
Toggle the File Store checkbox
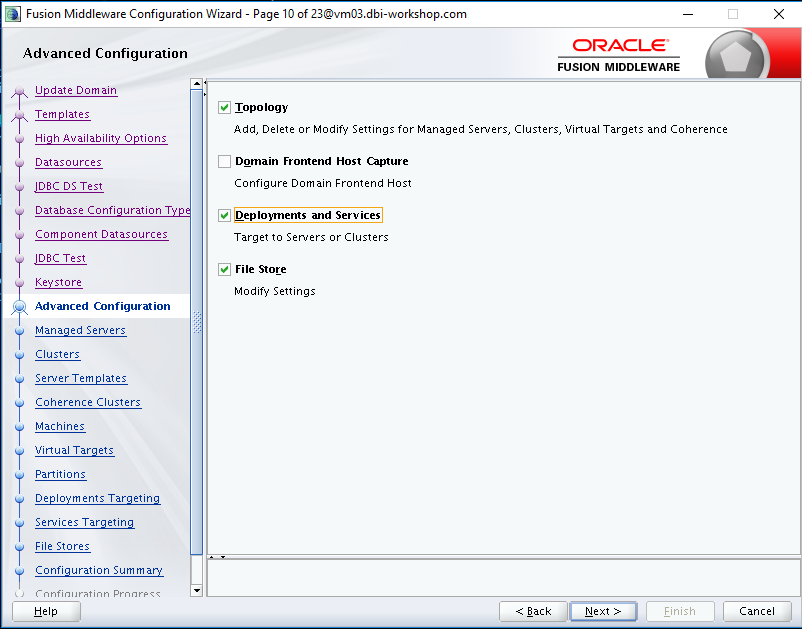[x=224, y=269]
